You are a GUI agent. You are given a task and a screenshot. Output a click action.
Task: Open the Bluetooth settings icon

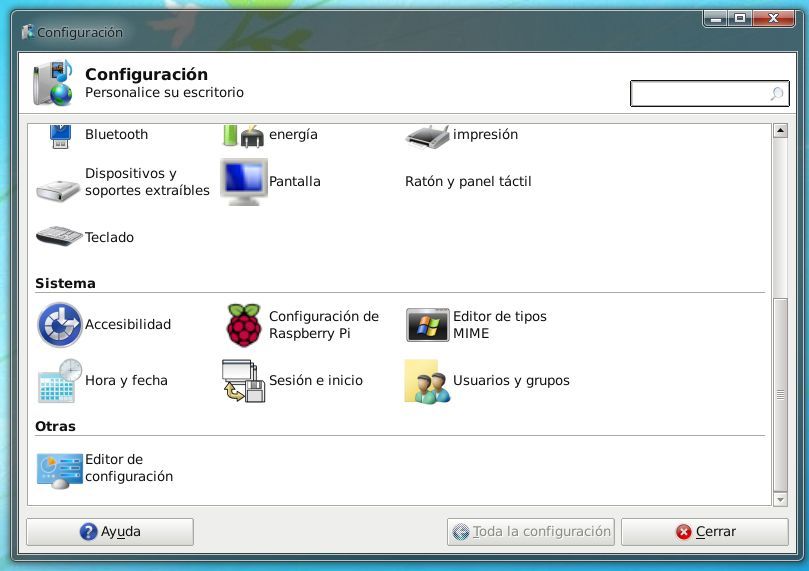point(60,136)
